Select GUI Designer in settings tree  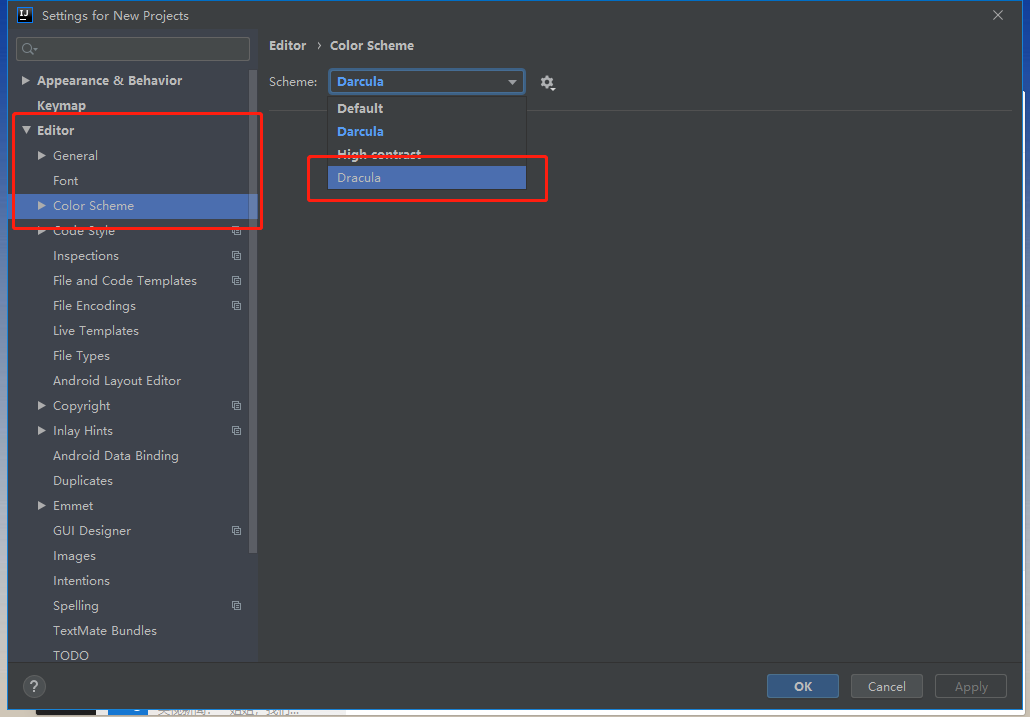tap(92, 530)
